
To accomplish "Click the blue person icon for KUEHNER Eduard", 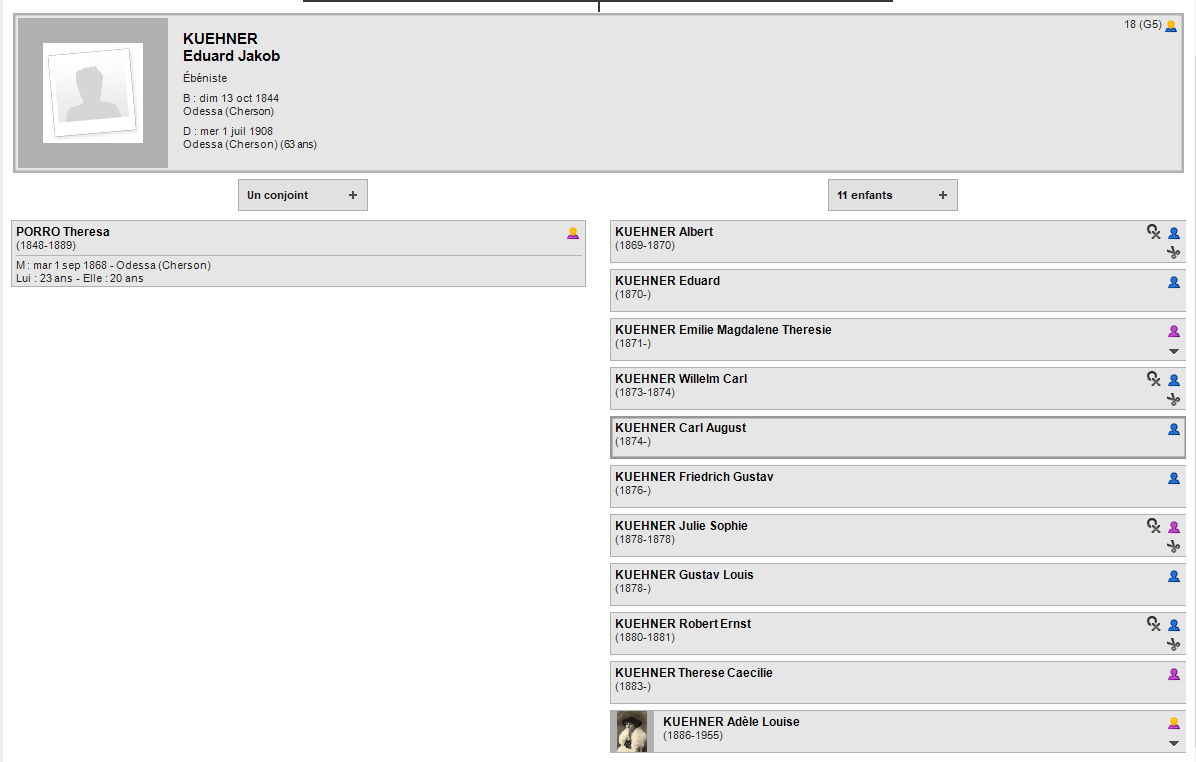I will 1174,282.
